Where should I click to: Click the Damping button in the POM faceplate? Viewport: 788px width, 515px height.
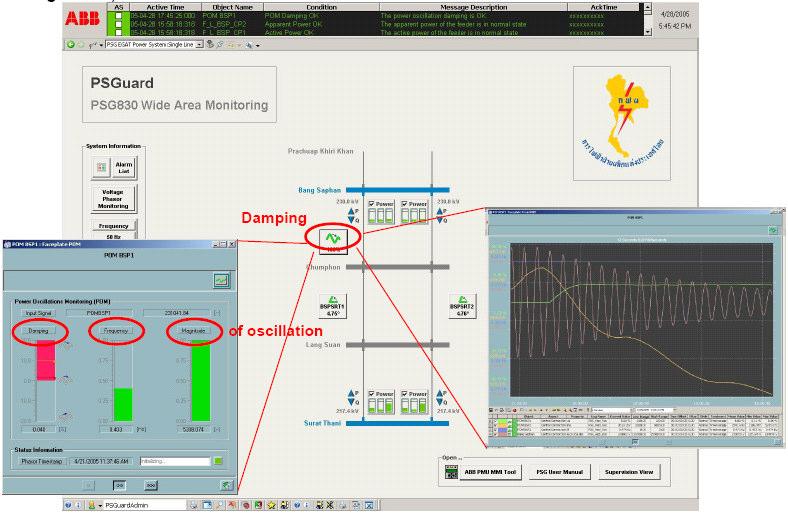point(39,331)
